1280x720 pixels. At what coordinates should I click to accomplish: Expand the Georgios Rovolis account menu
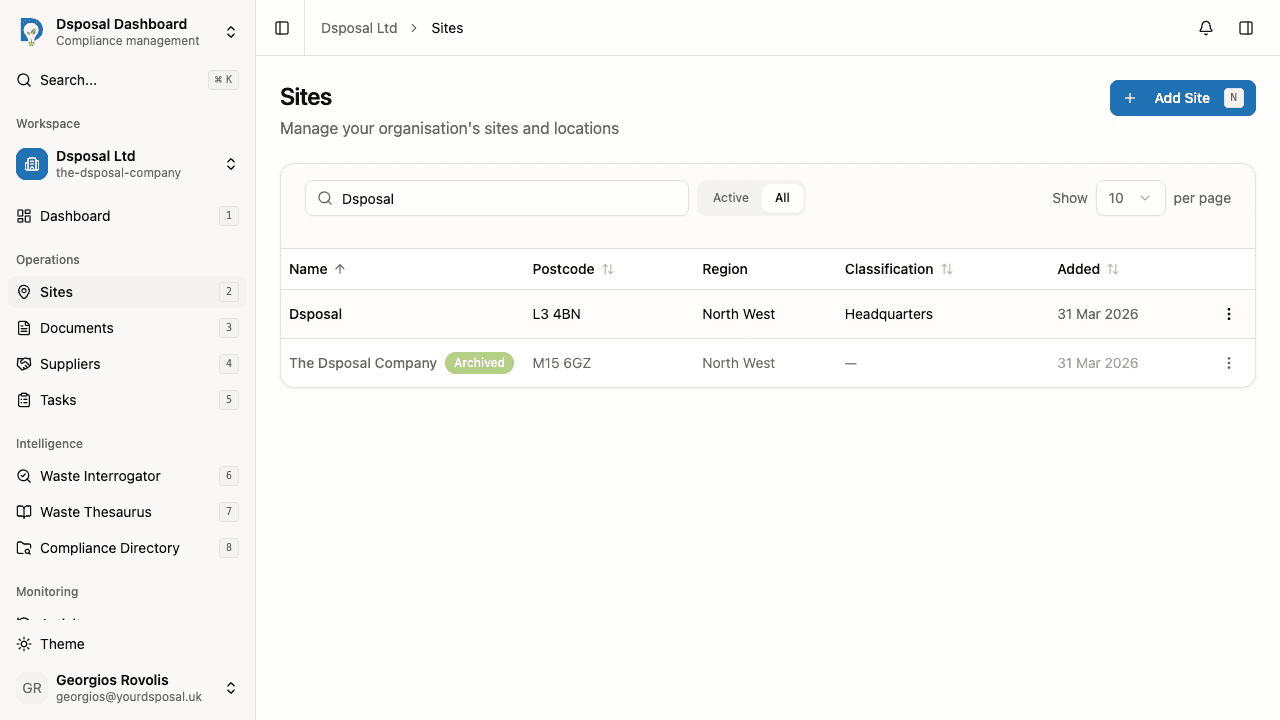[x=230, y=688]
